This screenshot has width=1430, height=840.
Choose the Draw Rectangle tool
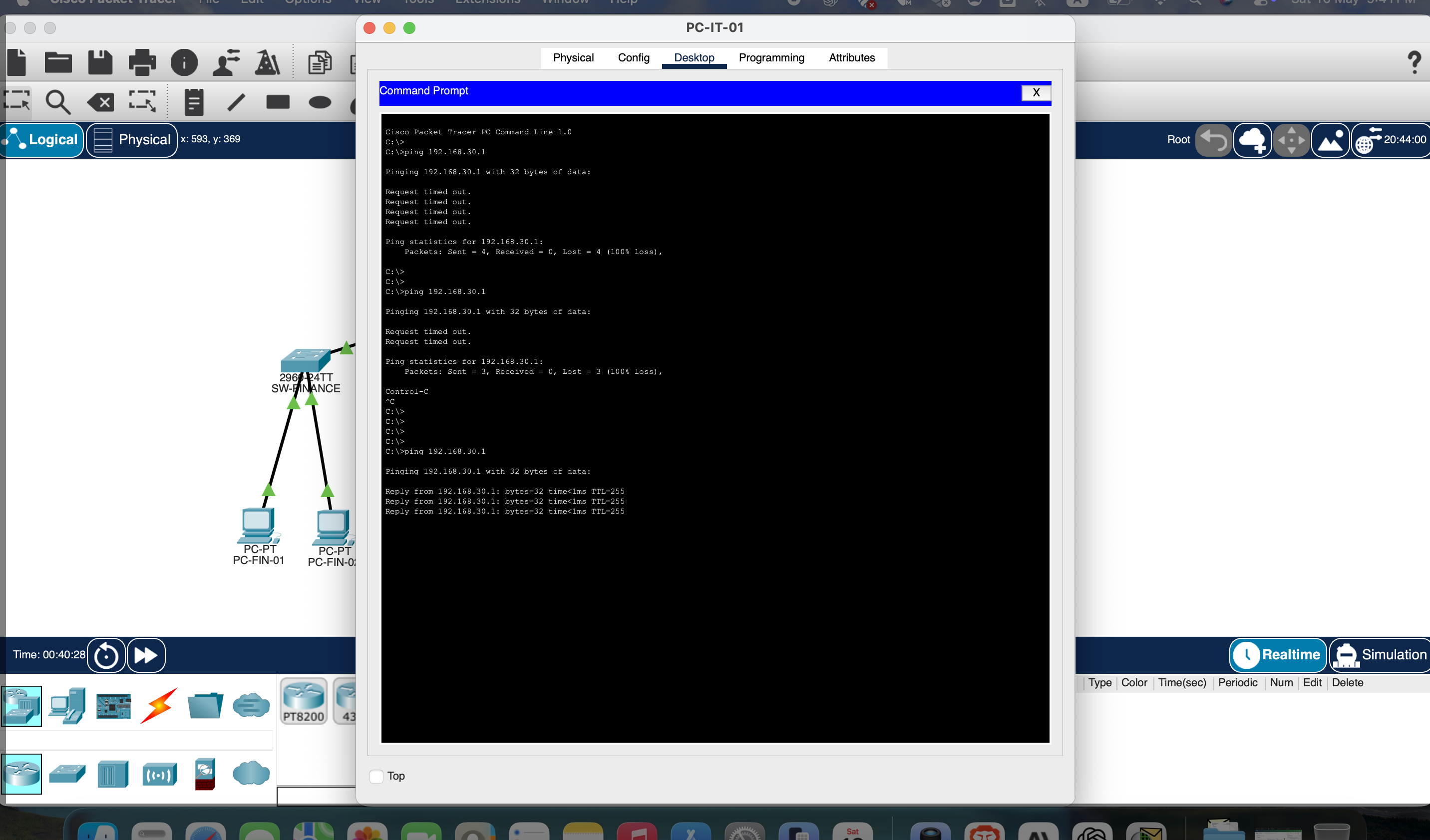pos(278,102)
